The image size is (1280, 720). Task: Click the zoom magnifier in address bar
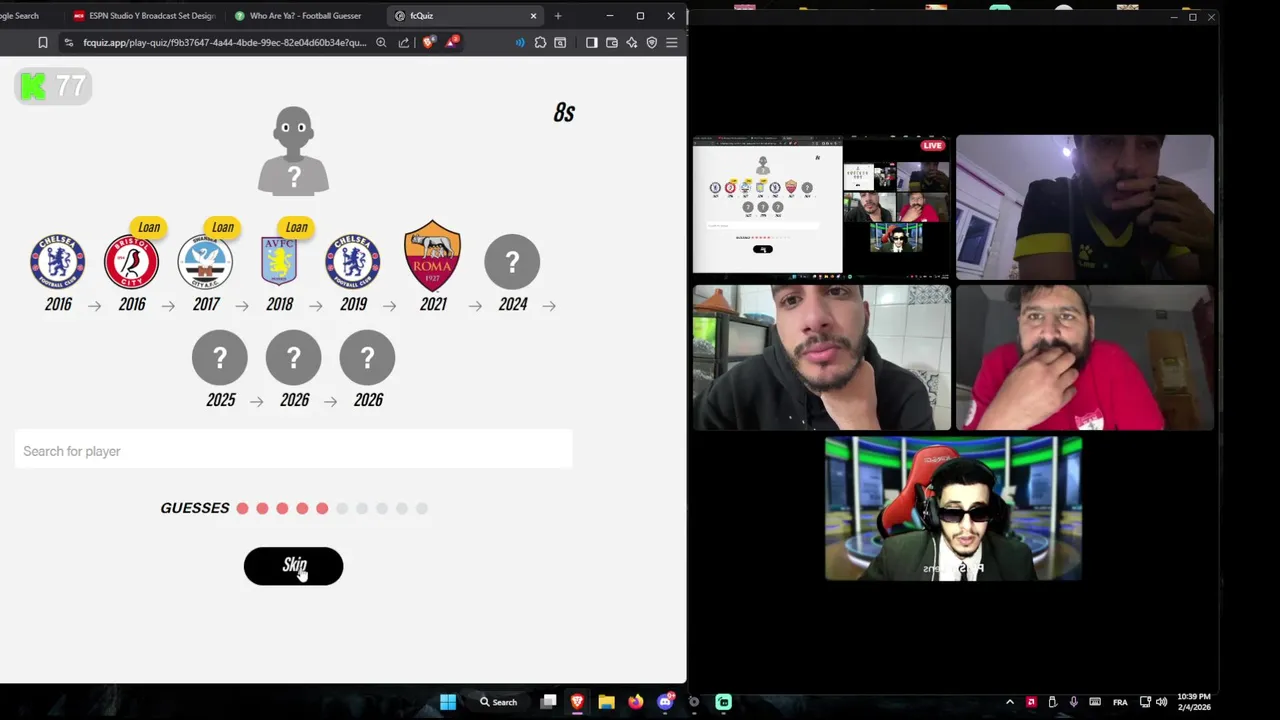(x=381, y=43)
